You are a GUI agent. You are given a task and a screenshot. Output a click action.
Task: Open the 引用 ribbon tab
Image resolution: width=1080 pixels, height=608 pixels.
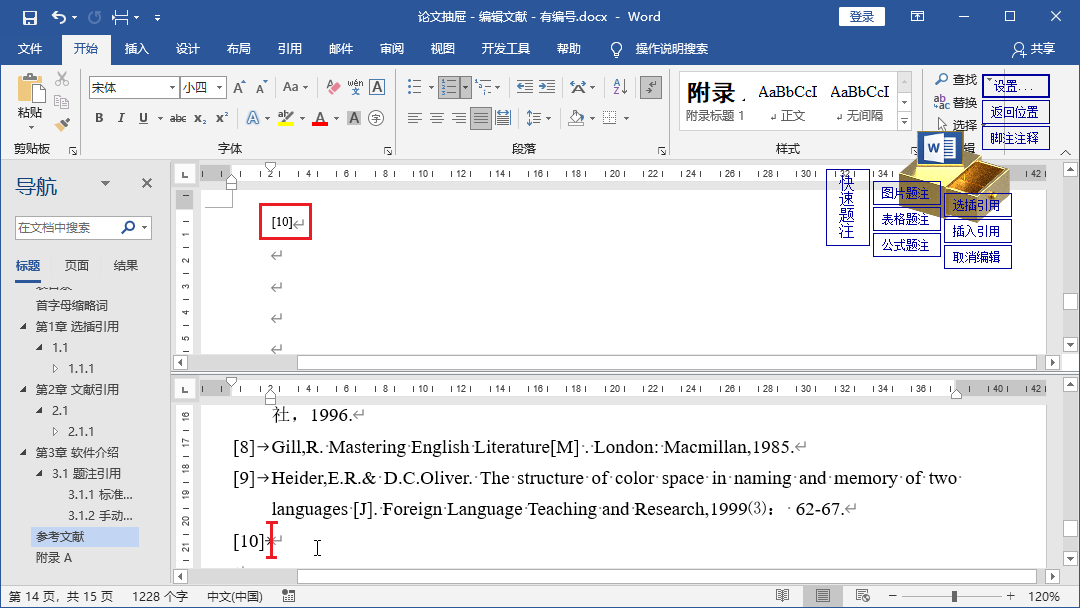[x=289, y=49]
